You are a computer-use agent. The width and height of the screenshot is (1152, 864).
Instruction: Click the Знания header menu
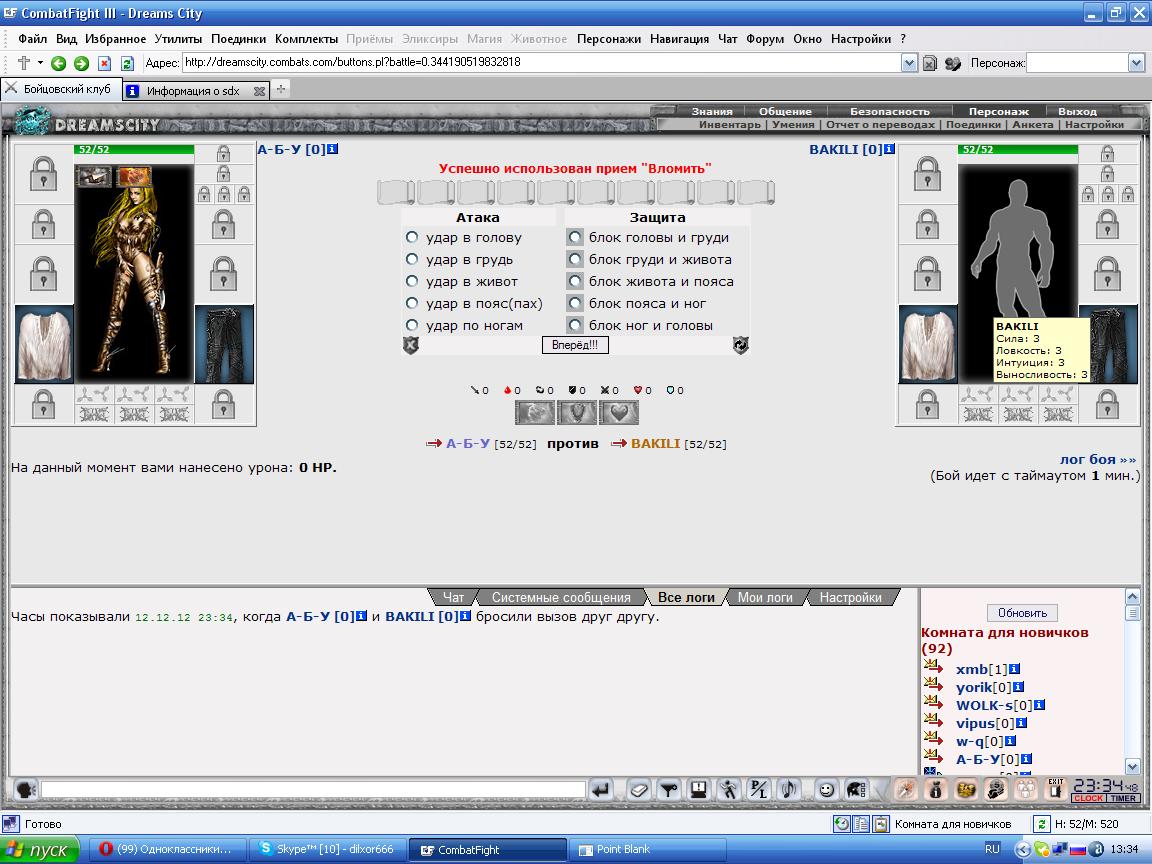tap(711, 112)
